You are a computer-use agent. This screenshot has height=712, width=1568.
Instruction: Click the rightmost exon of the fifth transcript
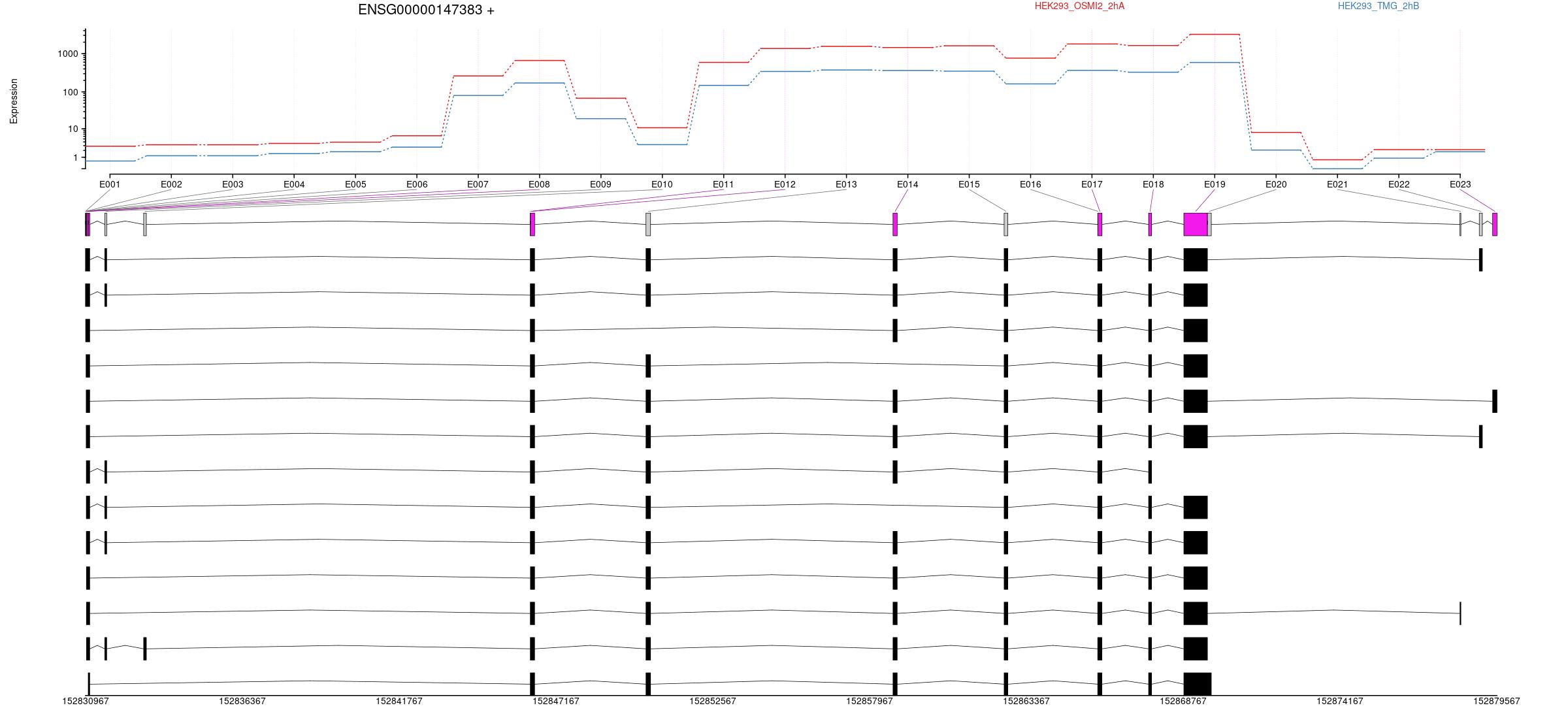[1495, 401]
